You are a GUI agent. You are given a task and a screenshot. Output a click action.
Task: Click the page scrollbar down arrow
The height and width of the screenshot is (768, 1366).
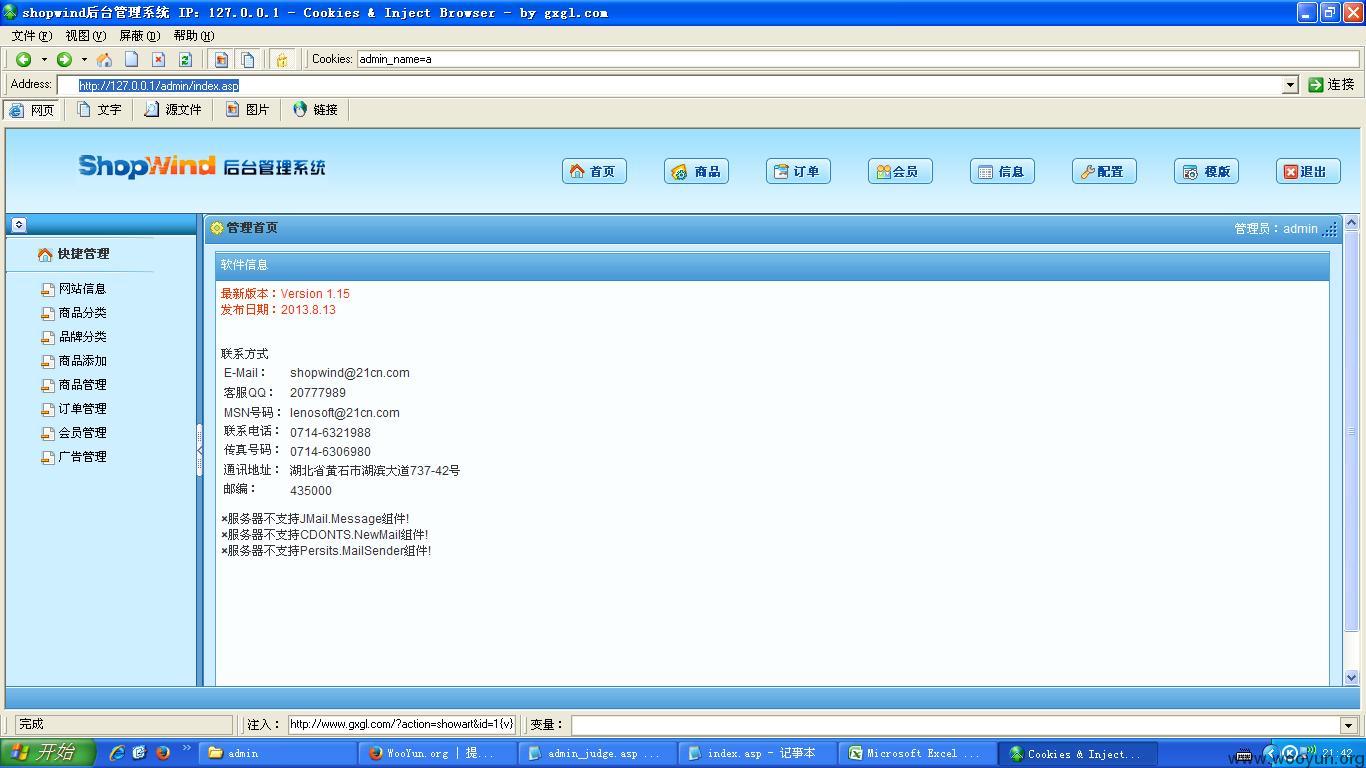tap(1351, 677)
